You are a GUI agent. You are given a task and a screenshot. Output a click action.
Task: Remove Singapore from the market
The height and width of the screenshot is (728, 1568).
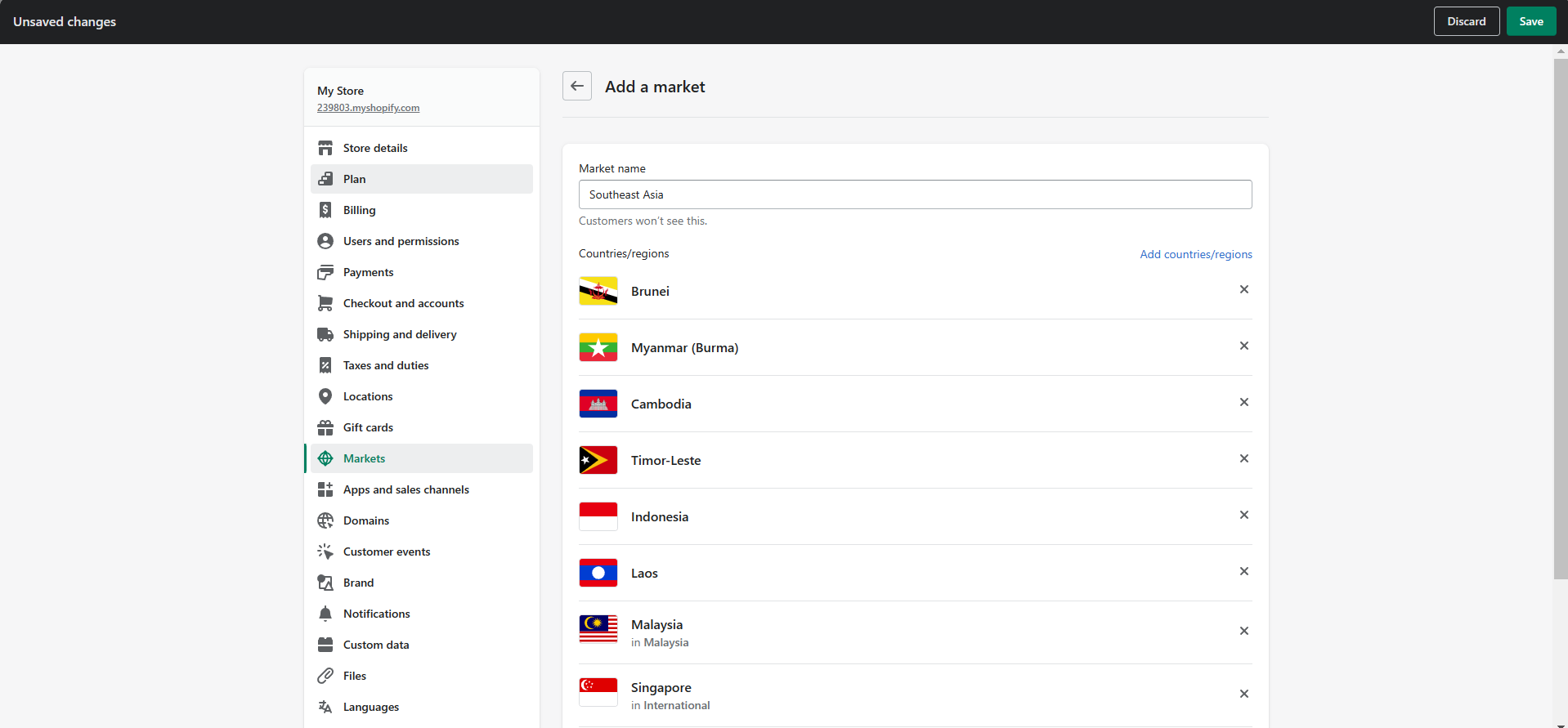click(1244, 694)
